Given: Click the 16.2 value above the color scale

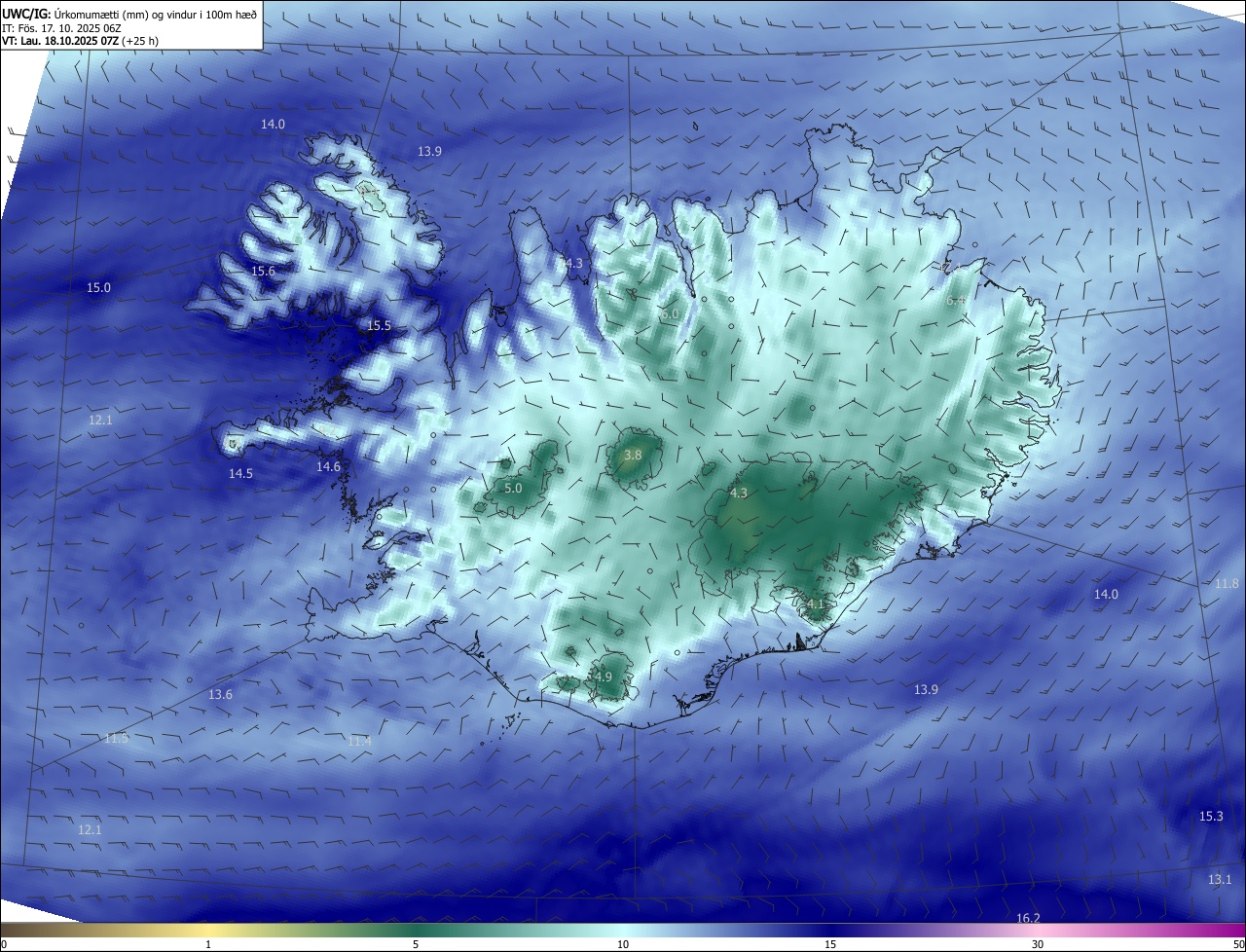Looking at the screenshot, I should point(1028,919).
